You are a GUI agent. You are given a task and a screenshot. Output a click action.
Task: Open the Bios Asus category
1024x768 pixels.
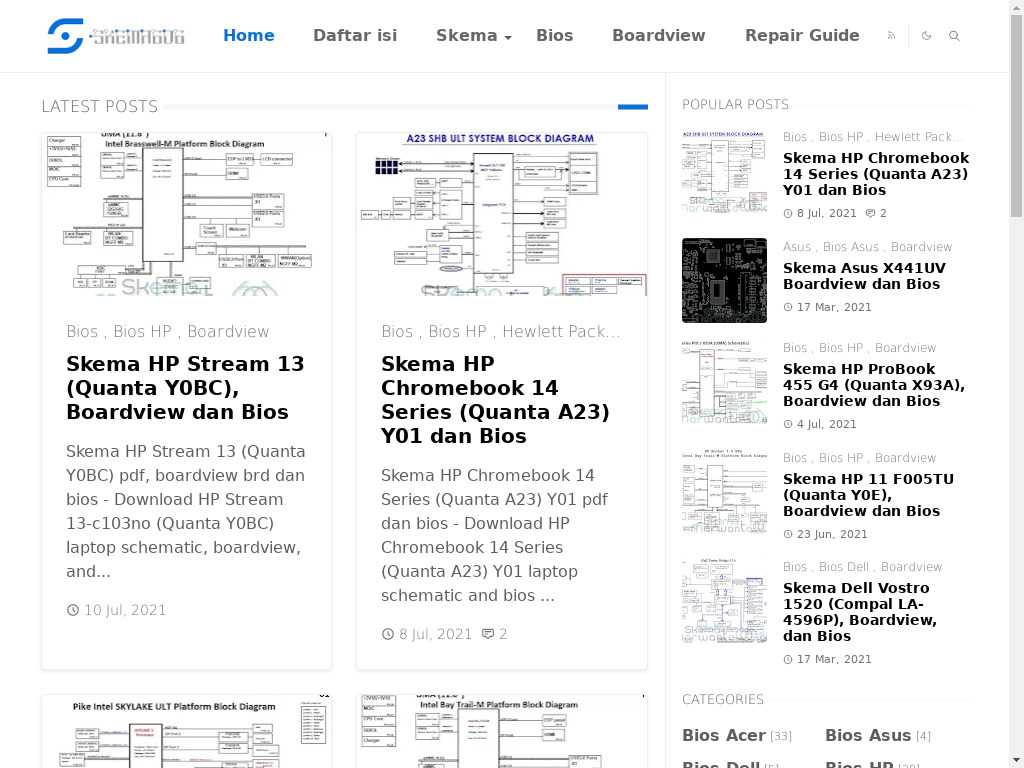(868, 735)
